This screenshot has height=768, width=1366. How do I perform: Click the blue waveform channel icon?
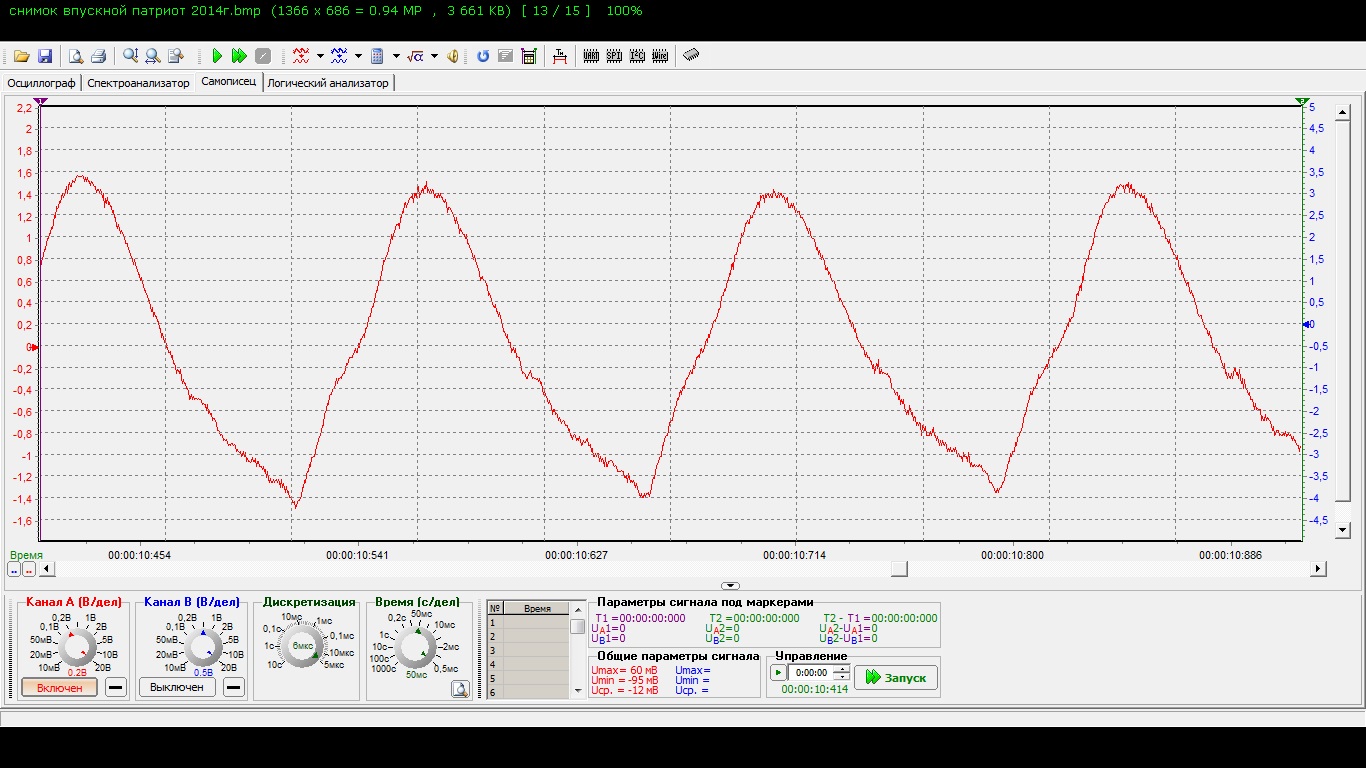(x=339, y=56)
